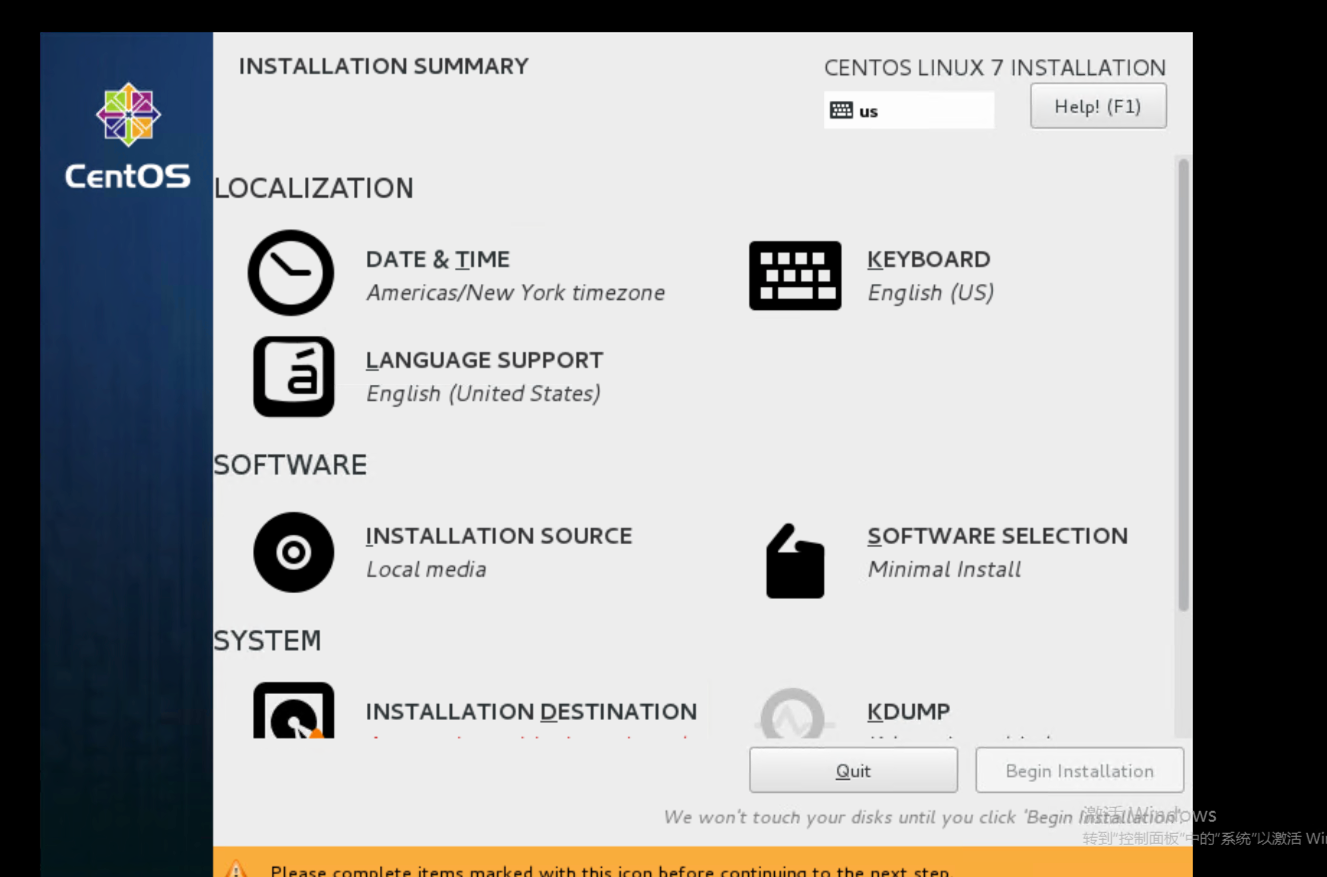Open INSTALLATION DESTINATION label
The image size is (1327, 877).
tap(530, 712)
